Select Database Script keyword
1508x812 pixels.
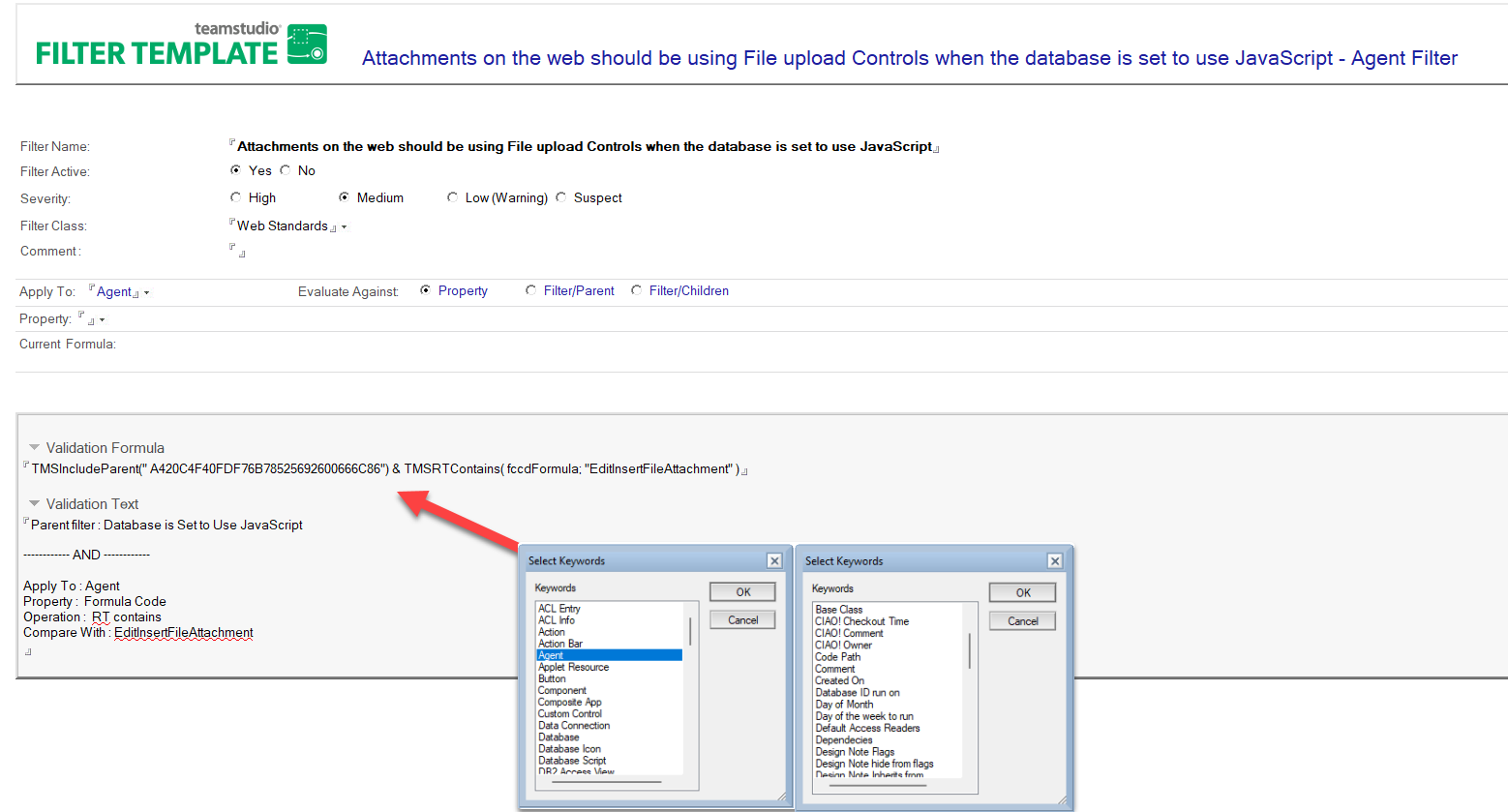573,761
